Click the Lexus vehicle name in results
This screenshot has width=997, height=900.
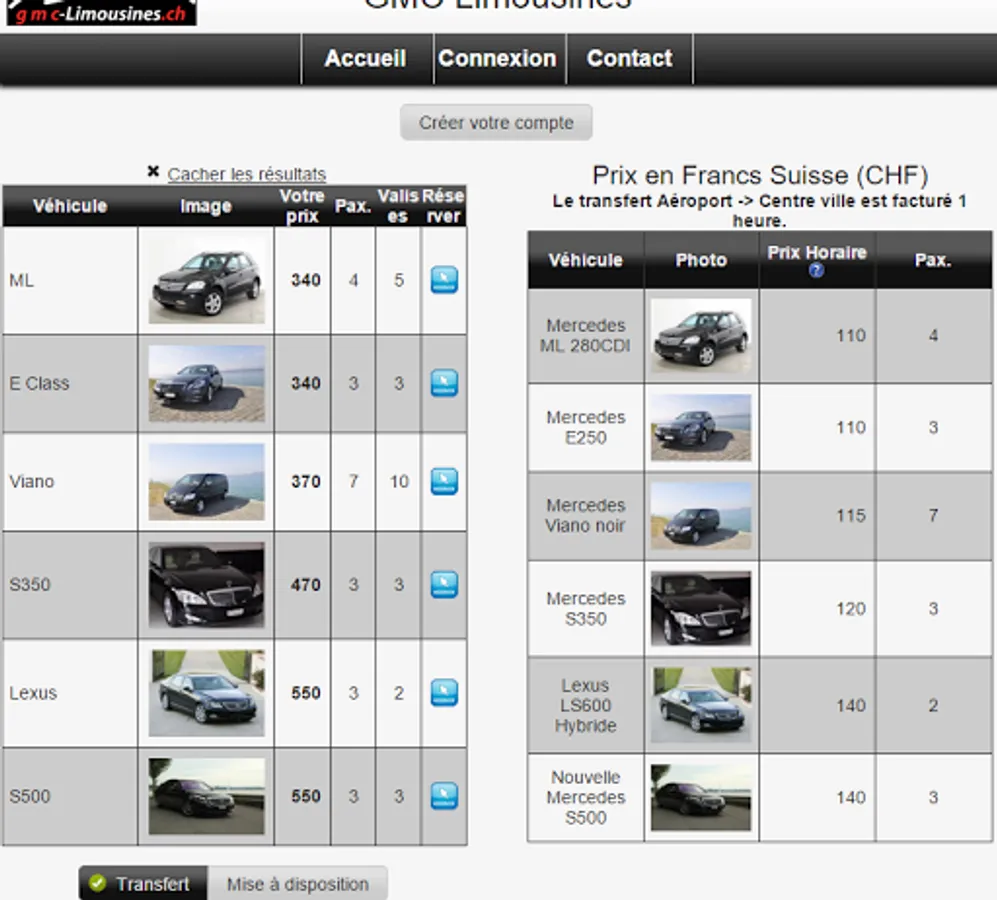click(33, 693)
